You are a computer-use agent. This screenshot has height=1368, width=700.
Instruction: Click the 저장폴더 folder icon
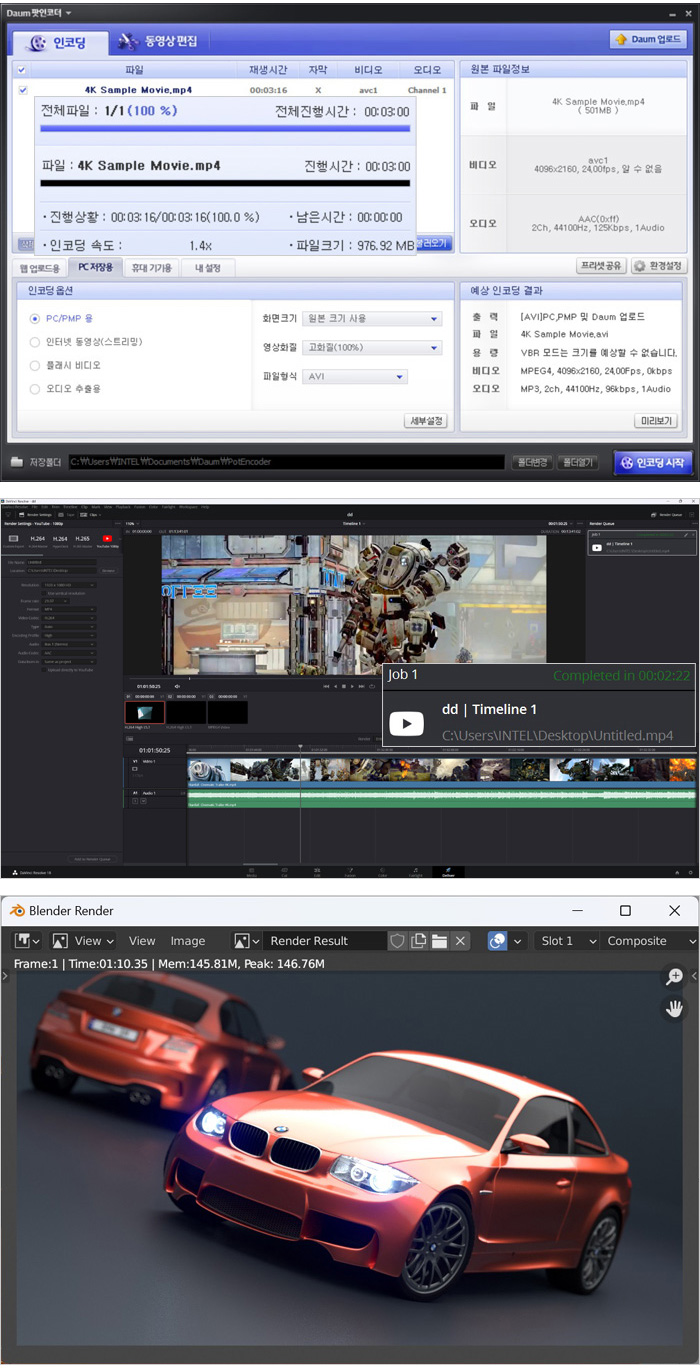tap(17, 462)
